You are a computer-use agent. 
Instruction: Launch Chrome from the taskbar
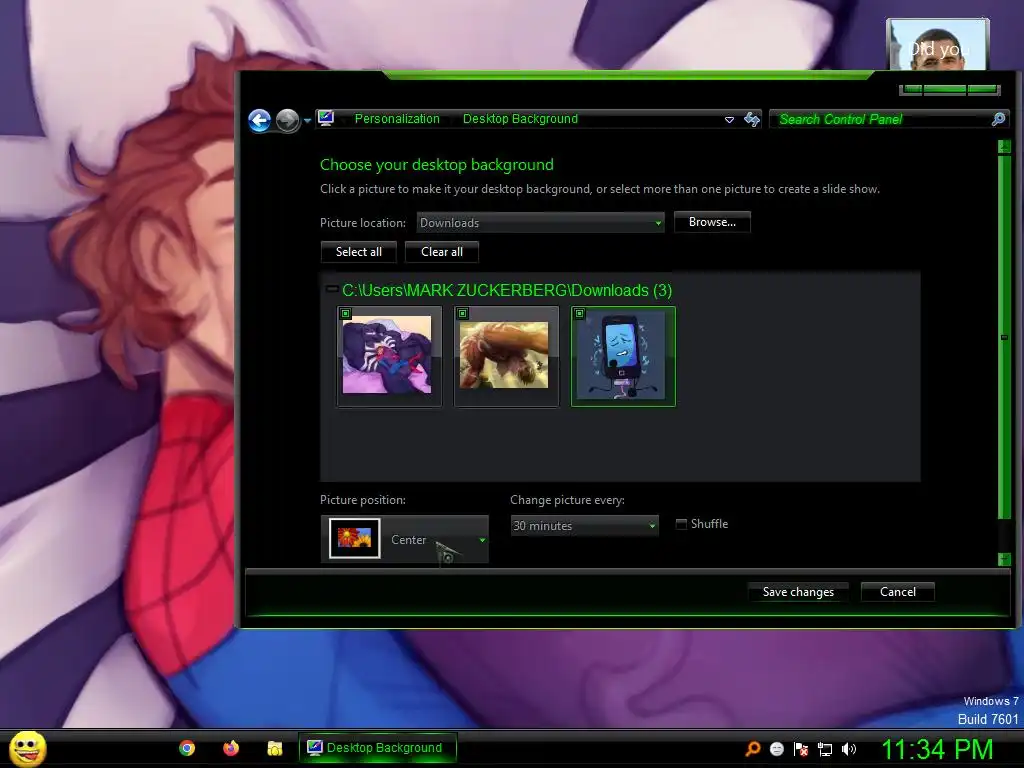(187, 748)
